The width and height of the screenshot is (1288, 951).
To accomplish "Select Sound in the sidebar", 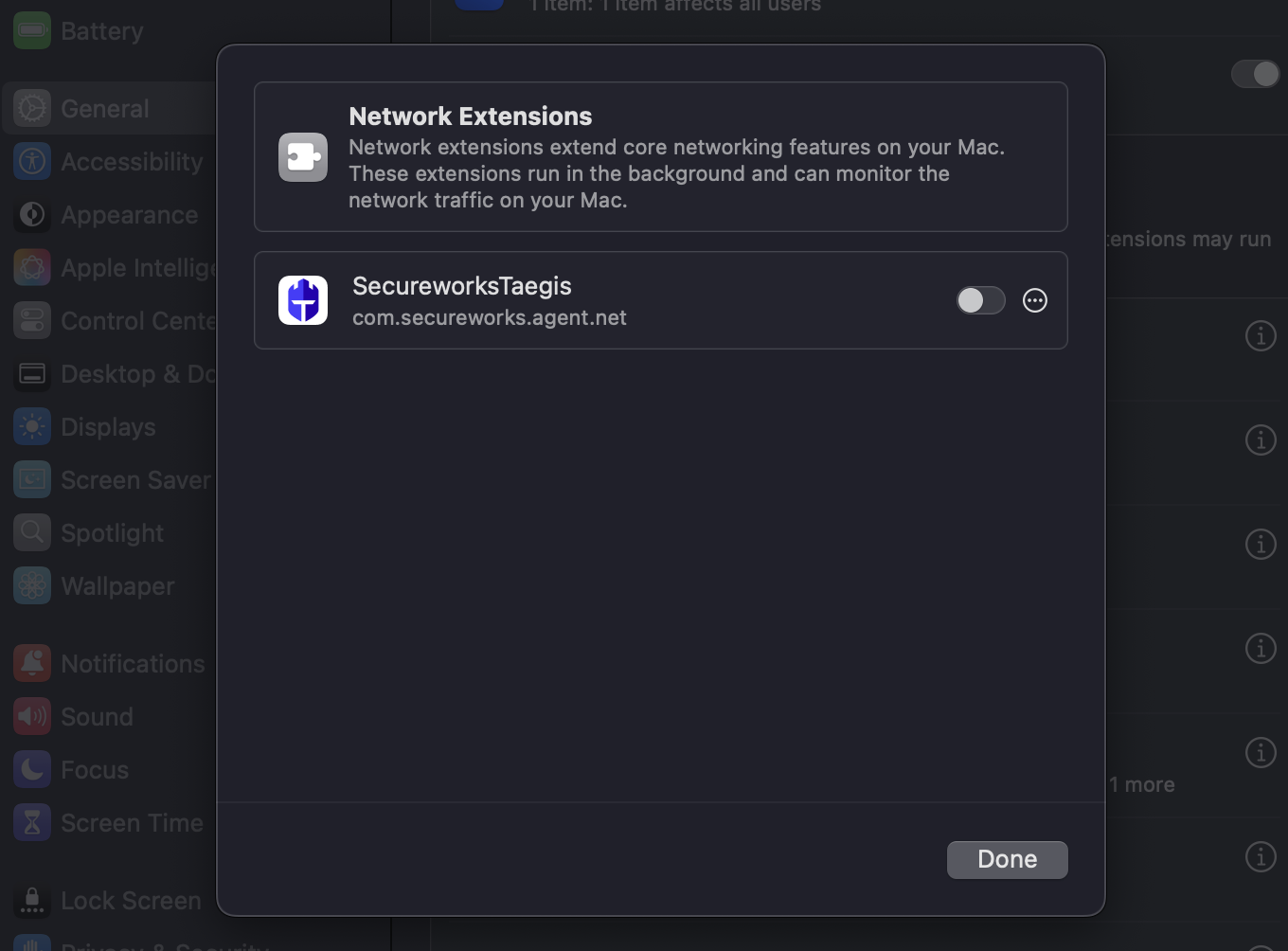I will coord(97,717).
